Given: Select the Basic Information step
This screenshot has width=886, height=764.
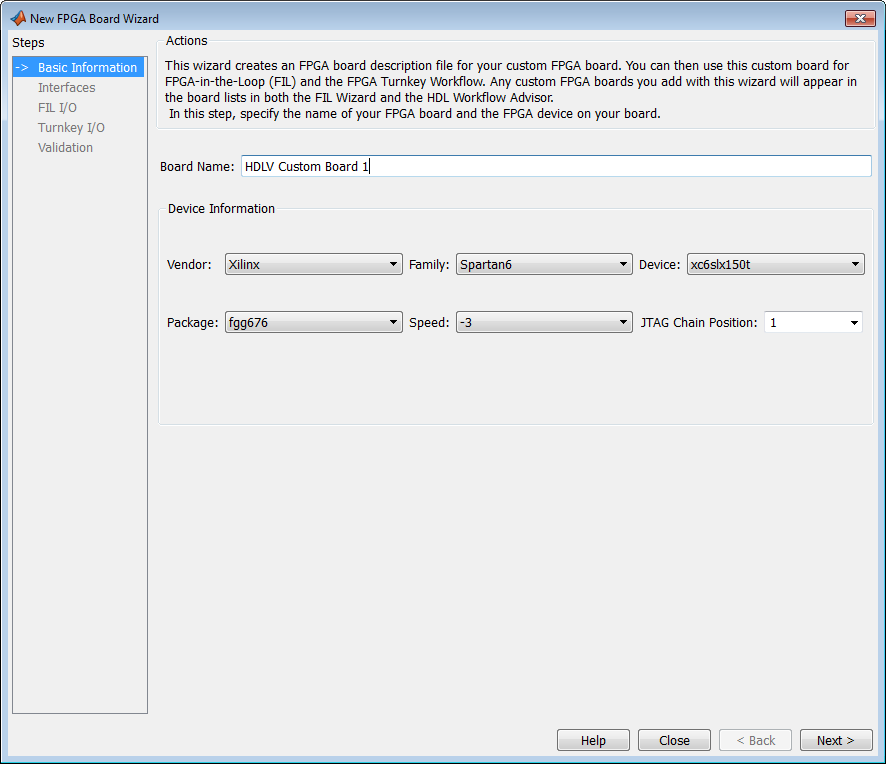Looking at the screenshot, I should pyautogui.click(x=79, y=67).
